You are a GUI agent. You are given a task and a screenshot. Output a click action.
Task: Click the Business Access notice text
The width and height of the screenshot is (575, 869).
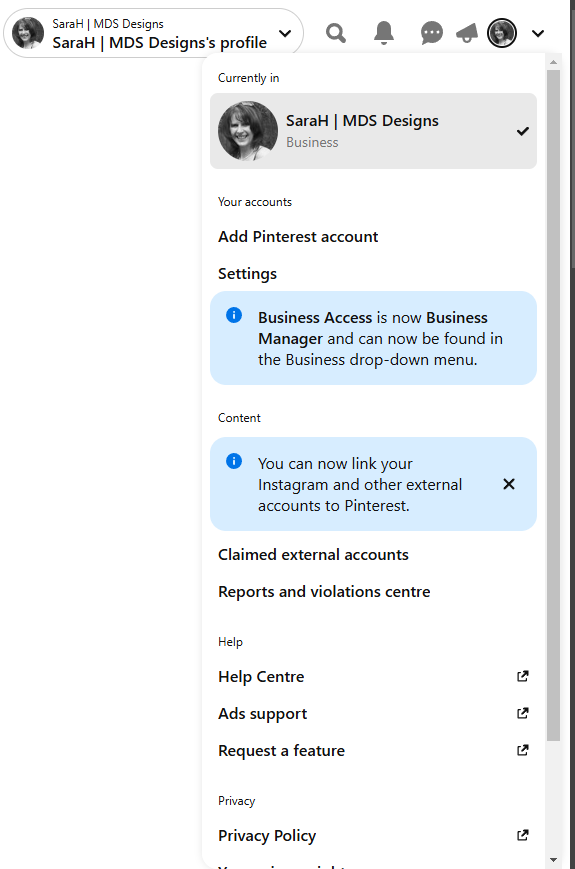[x=381, y=339]
